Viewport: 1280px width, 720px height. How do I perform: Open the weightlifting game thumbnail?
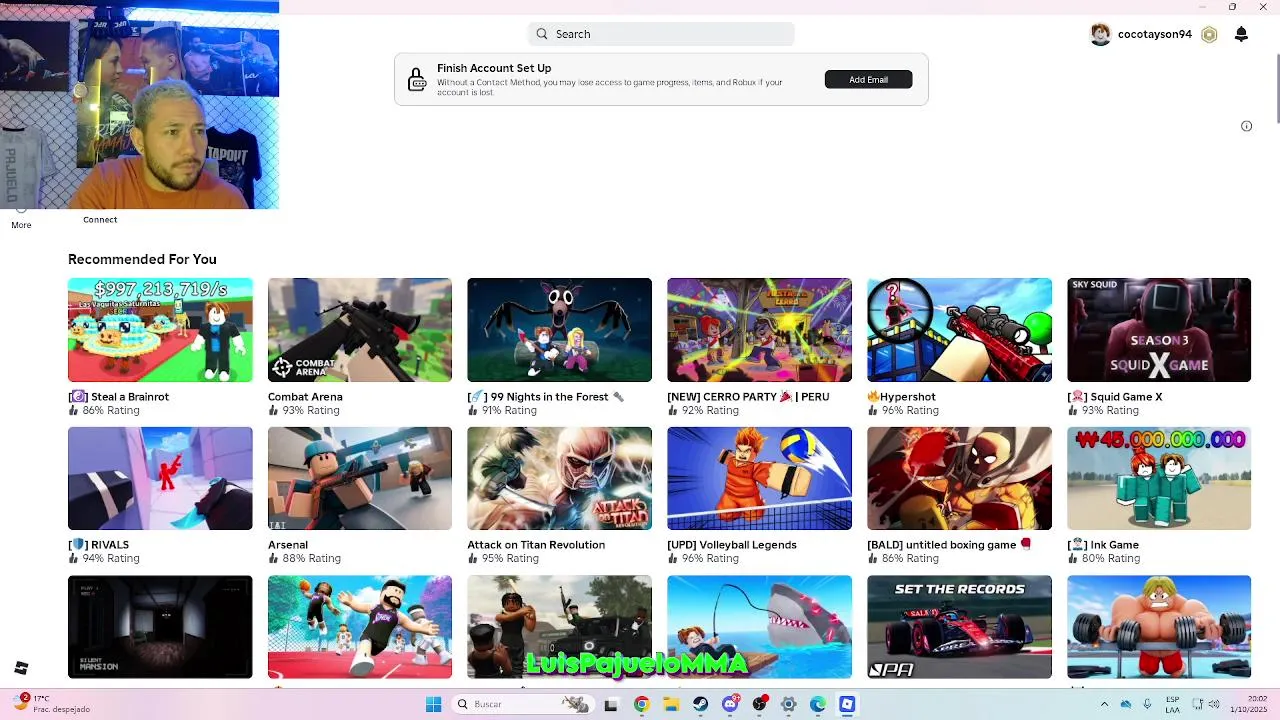coord(1159,627)
